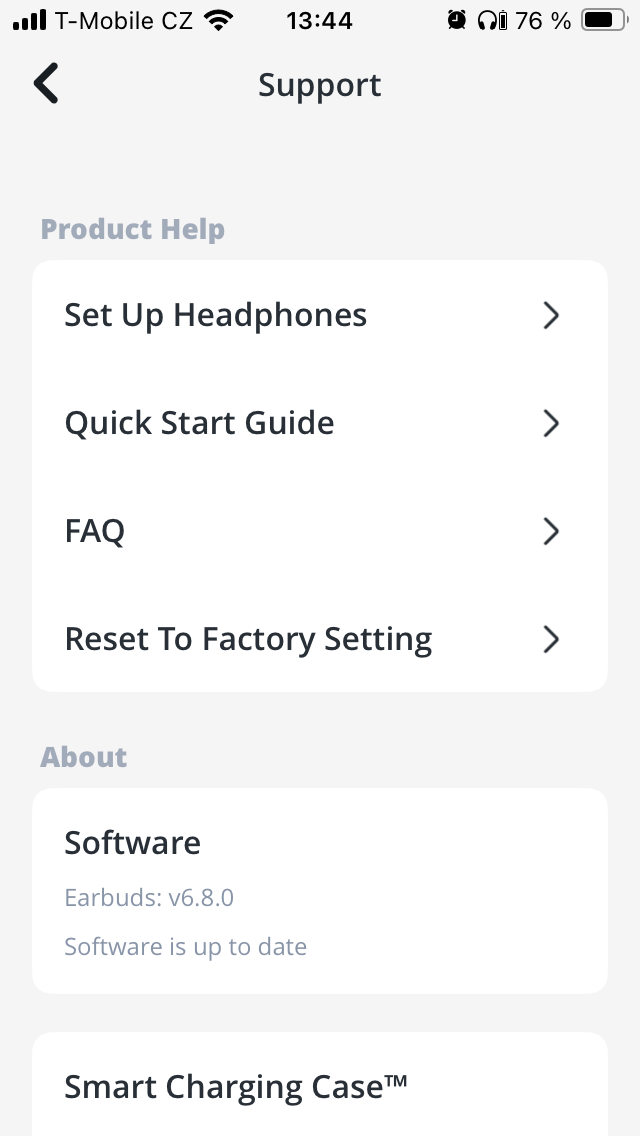Tap the back arrow icon
Screen dimensions: 640x1136
click(x=46, y=84)
